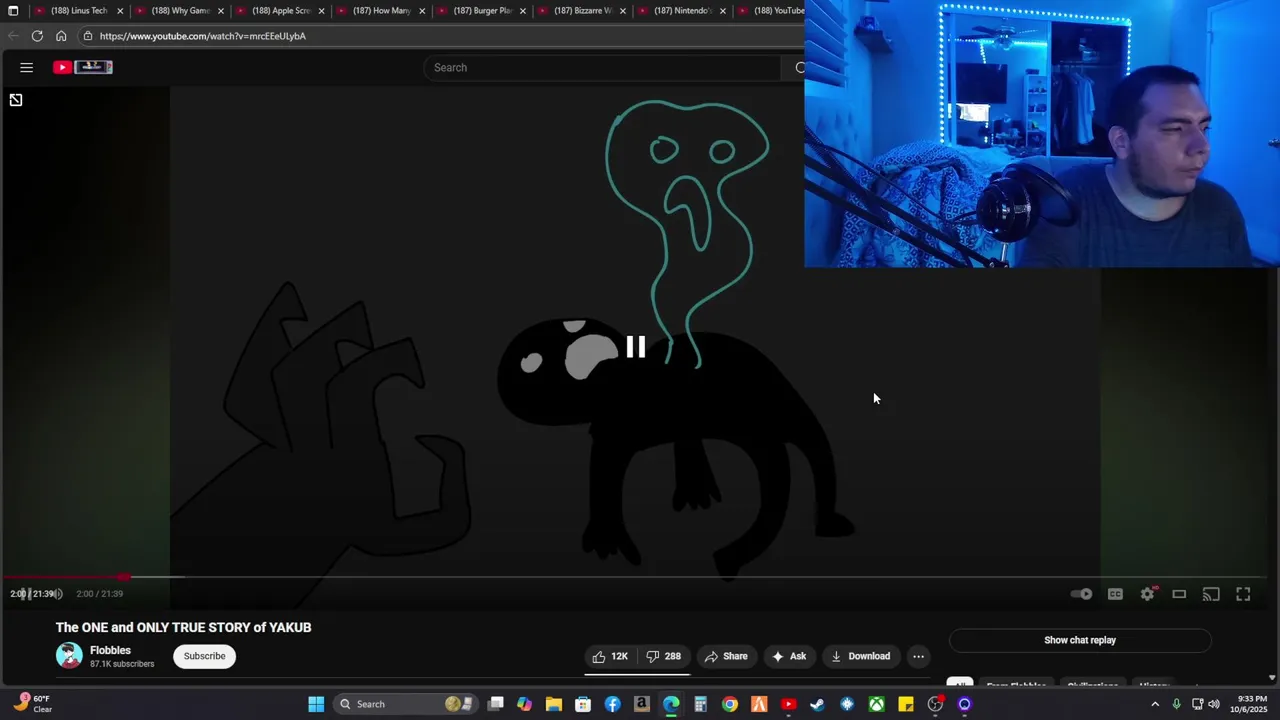Toggle closed captions in the player
Screen dimensions: 1280x720
(1115, 594)
